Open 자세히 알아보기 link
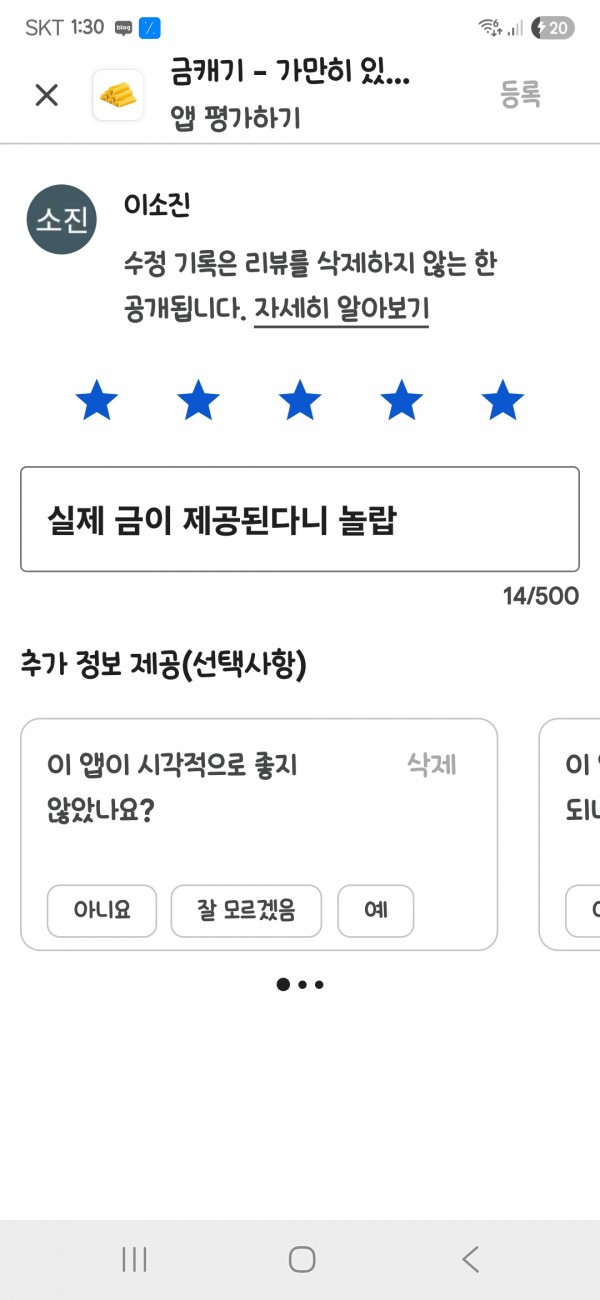This screenshot has width=600, height=1300. (341, 309)
